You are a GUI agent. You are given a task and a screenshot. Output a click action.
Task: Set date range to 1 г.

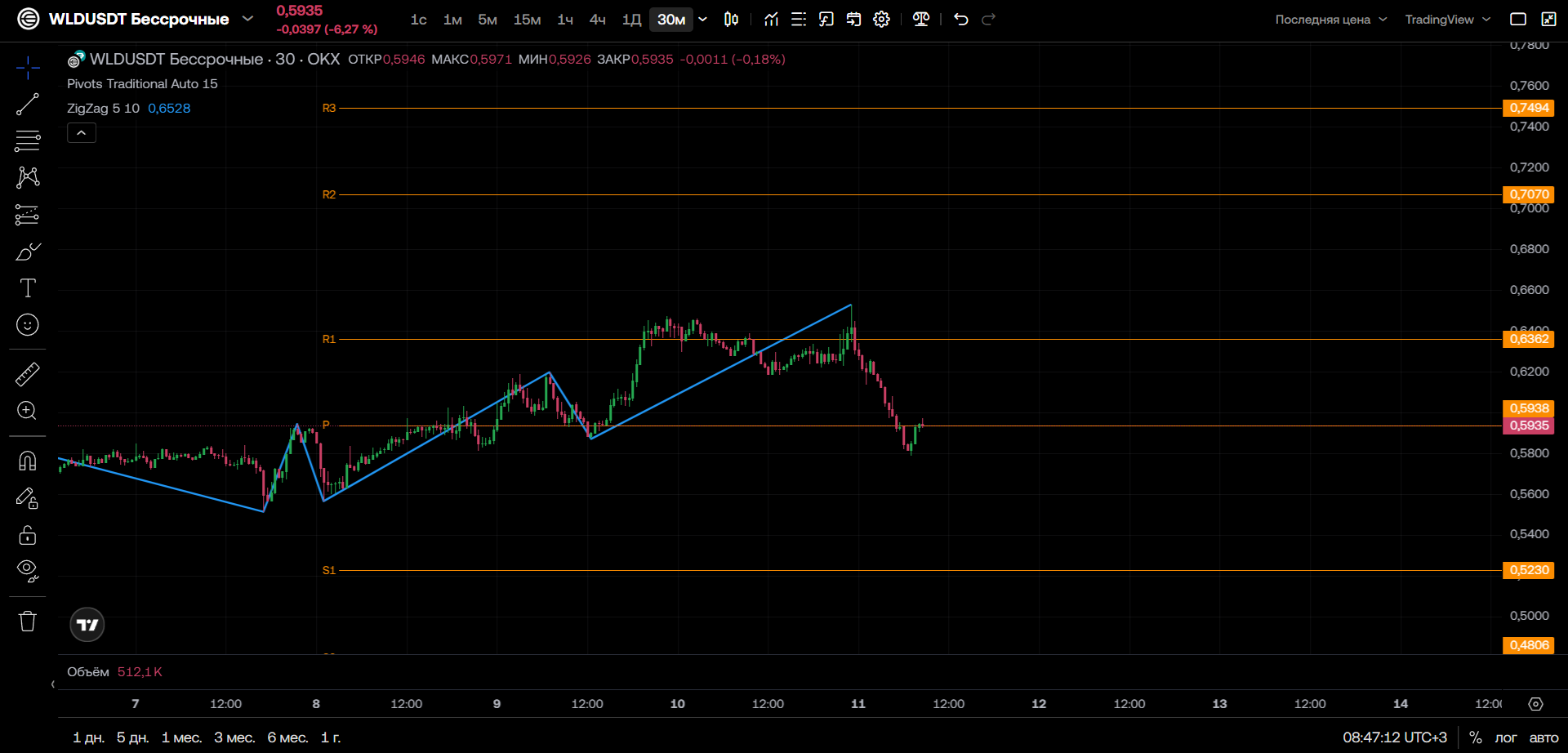point(331,737)
